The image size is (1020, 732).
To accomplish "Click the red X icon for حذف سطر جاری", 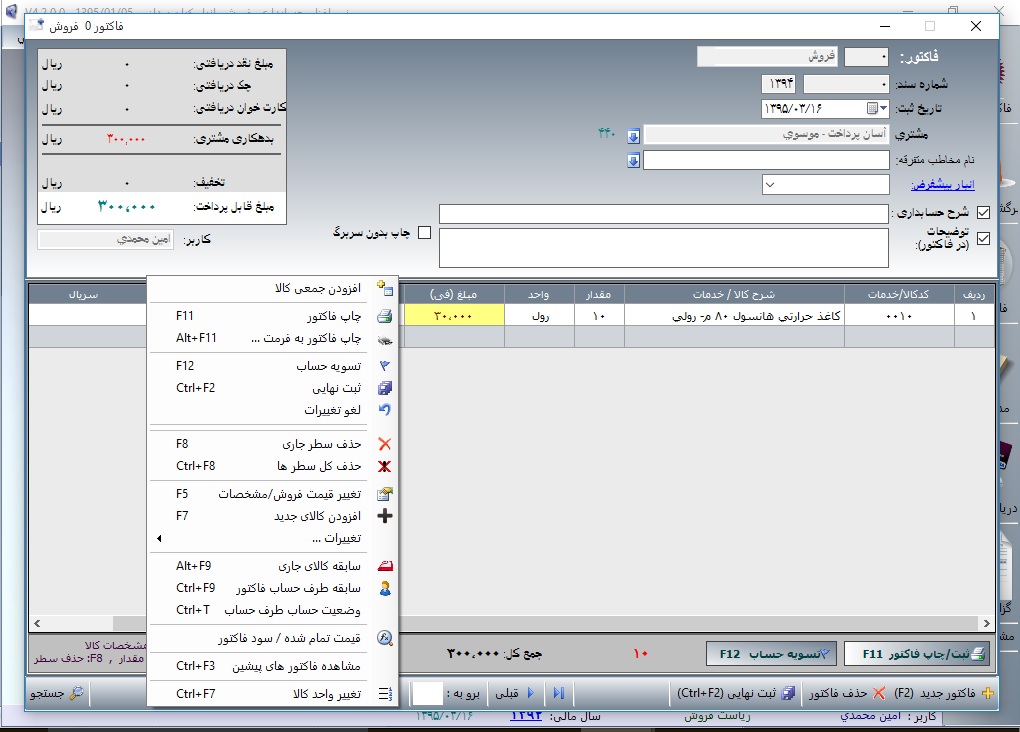I will pos(384,444).
